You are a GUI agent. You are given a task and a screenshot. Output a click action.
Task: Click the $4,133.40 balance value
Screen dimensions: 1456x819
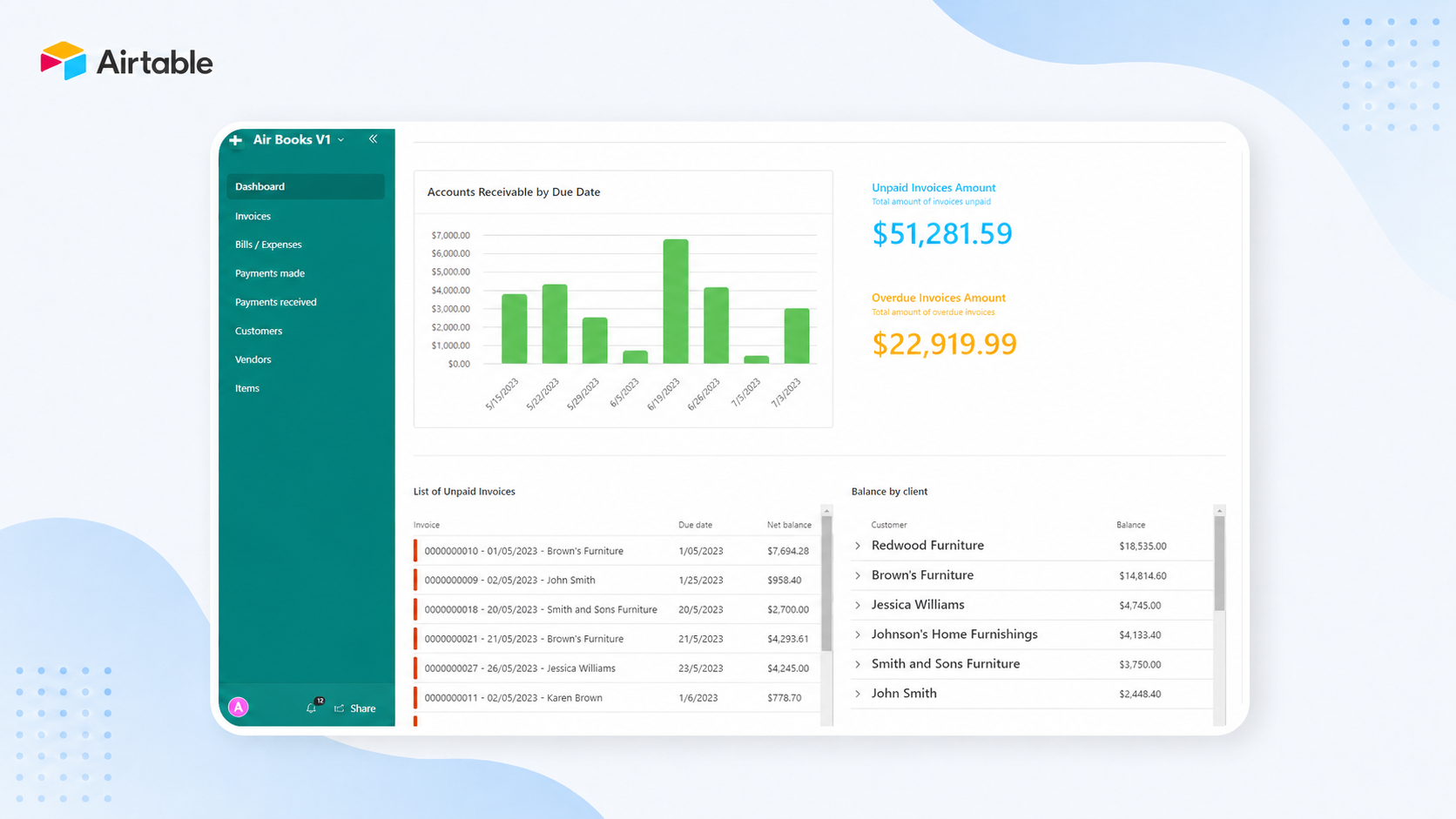point(1140,635)
